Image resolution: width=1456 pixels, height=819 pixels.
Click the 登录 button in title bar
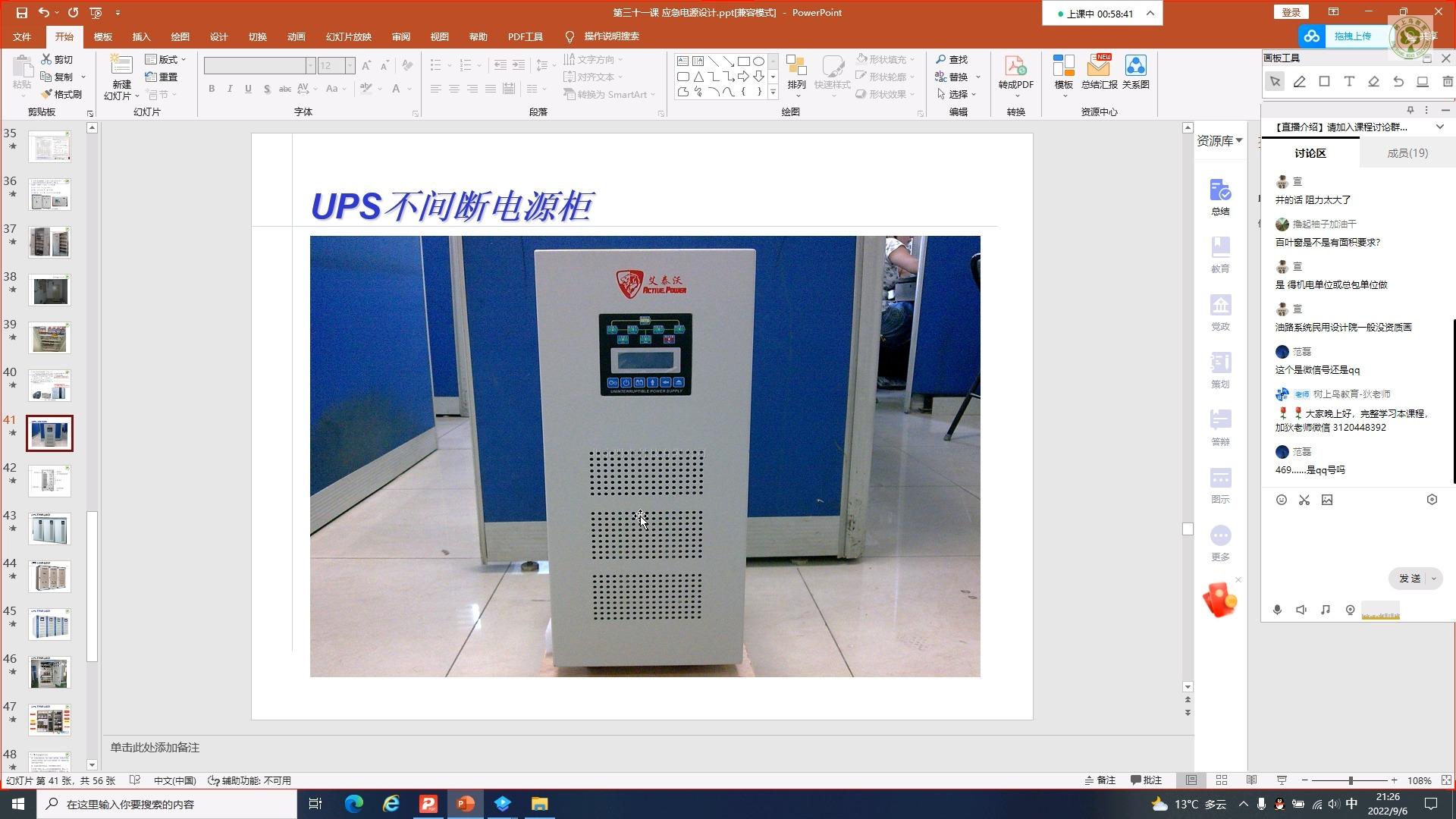click(x=1291, y=12)
